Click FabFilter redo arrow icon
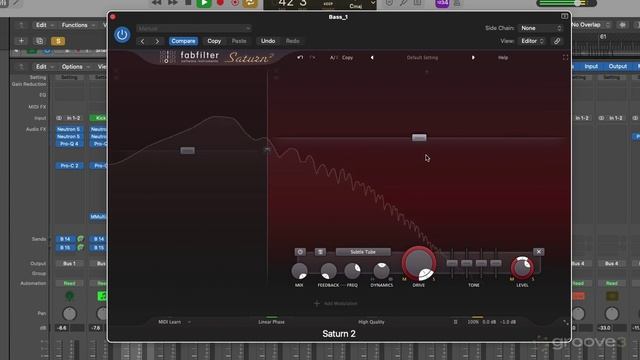The height and width of the screenshot is (360, 640). point(312,58)
